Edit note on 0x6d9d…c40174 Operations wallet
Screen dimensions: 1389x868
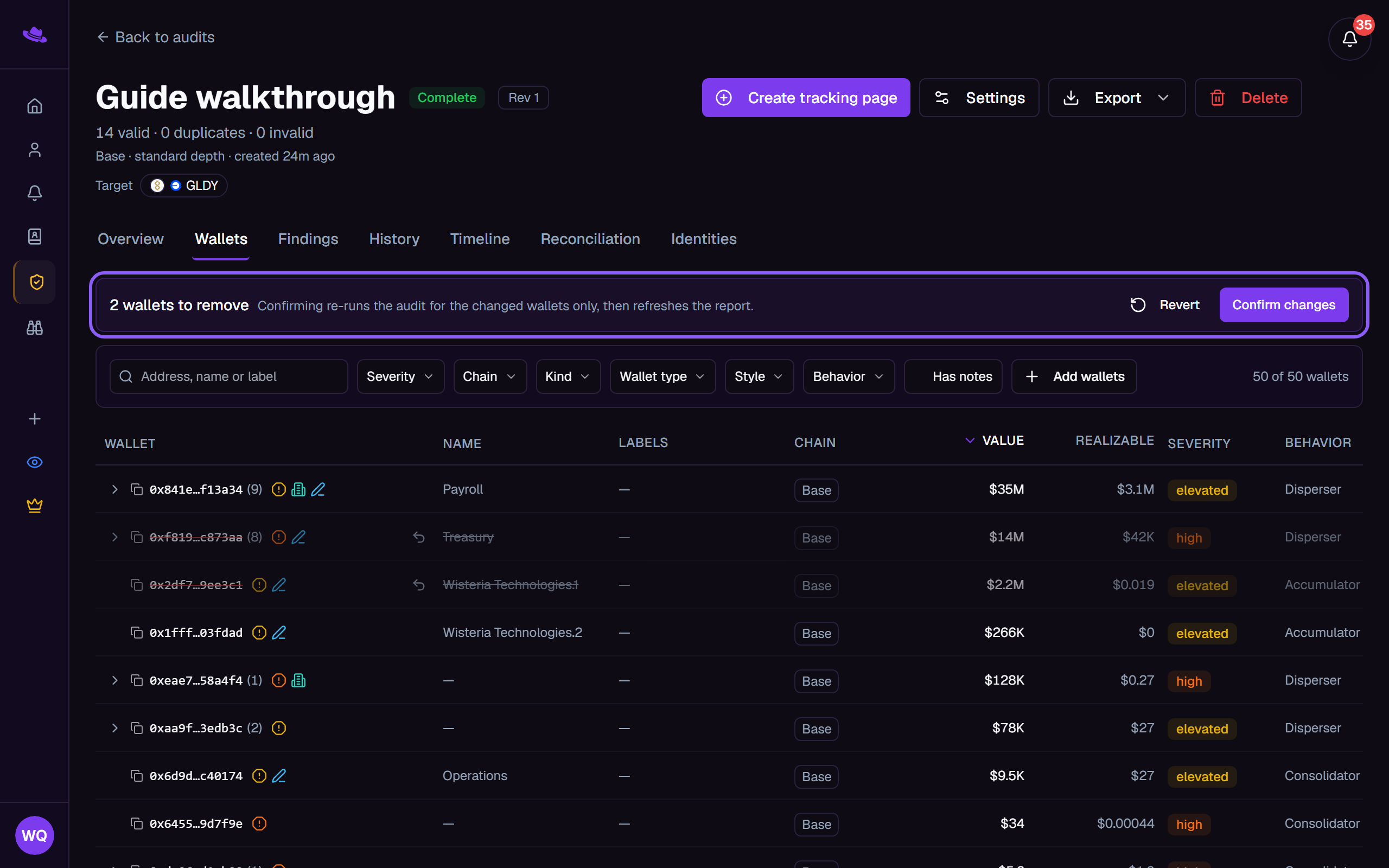click(279, 776)
